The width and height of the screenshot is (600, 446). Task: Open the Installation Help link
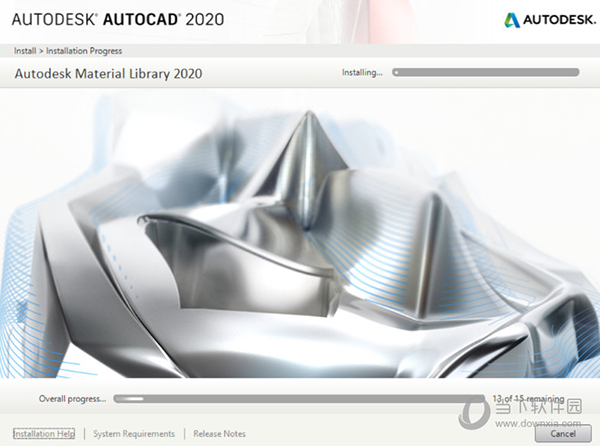(44, 433)
